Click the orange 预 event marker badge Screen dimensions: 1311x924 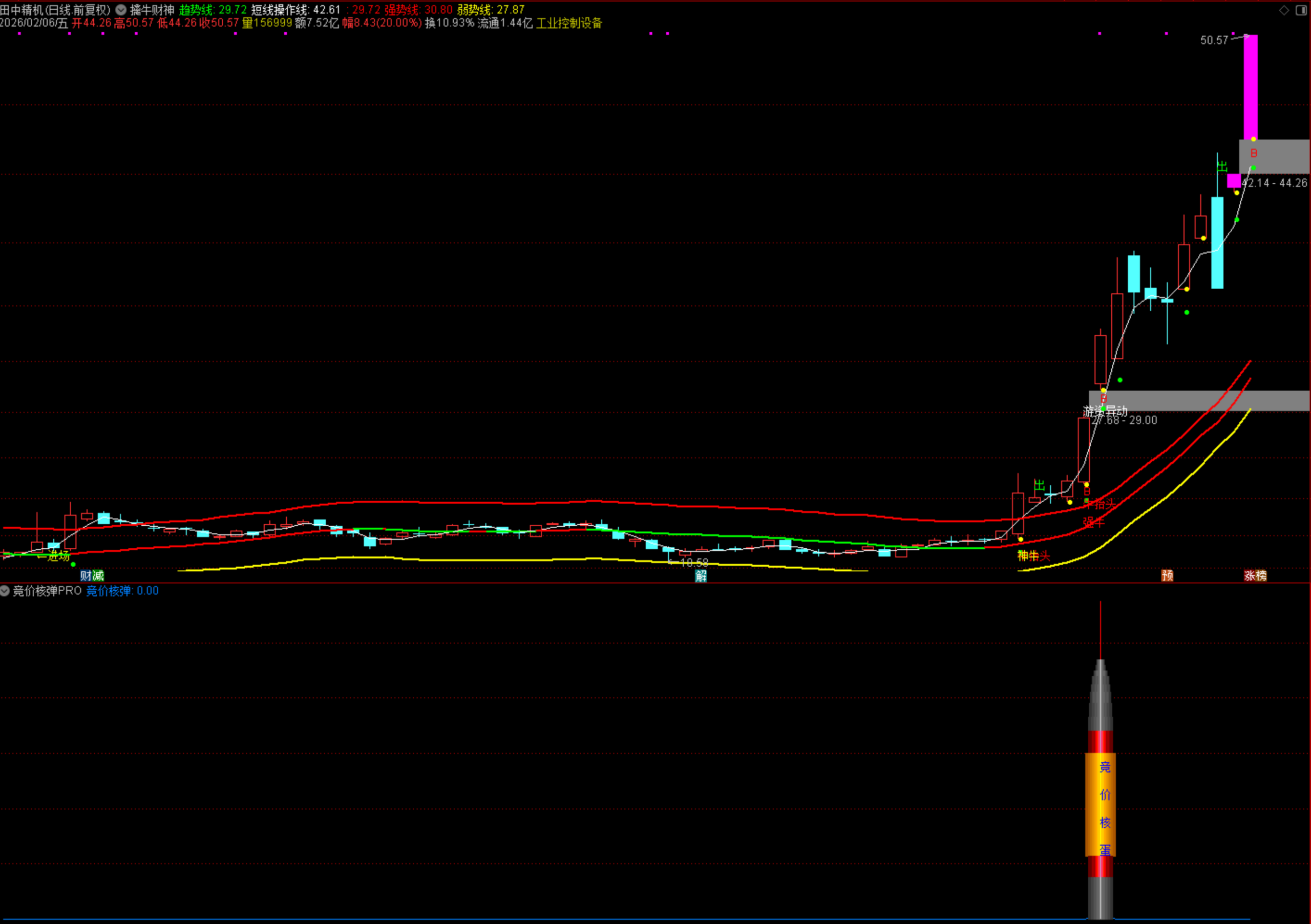[1167, 575]
